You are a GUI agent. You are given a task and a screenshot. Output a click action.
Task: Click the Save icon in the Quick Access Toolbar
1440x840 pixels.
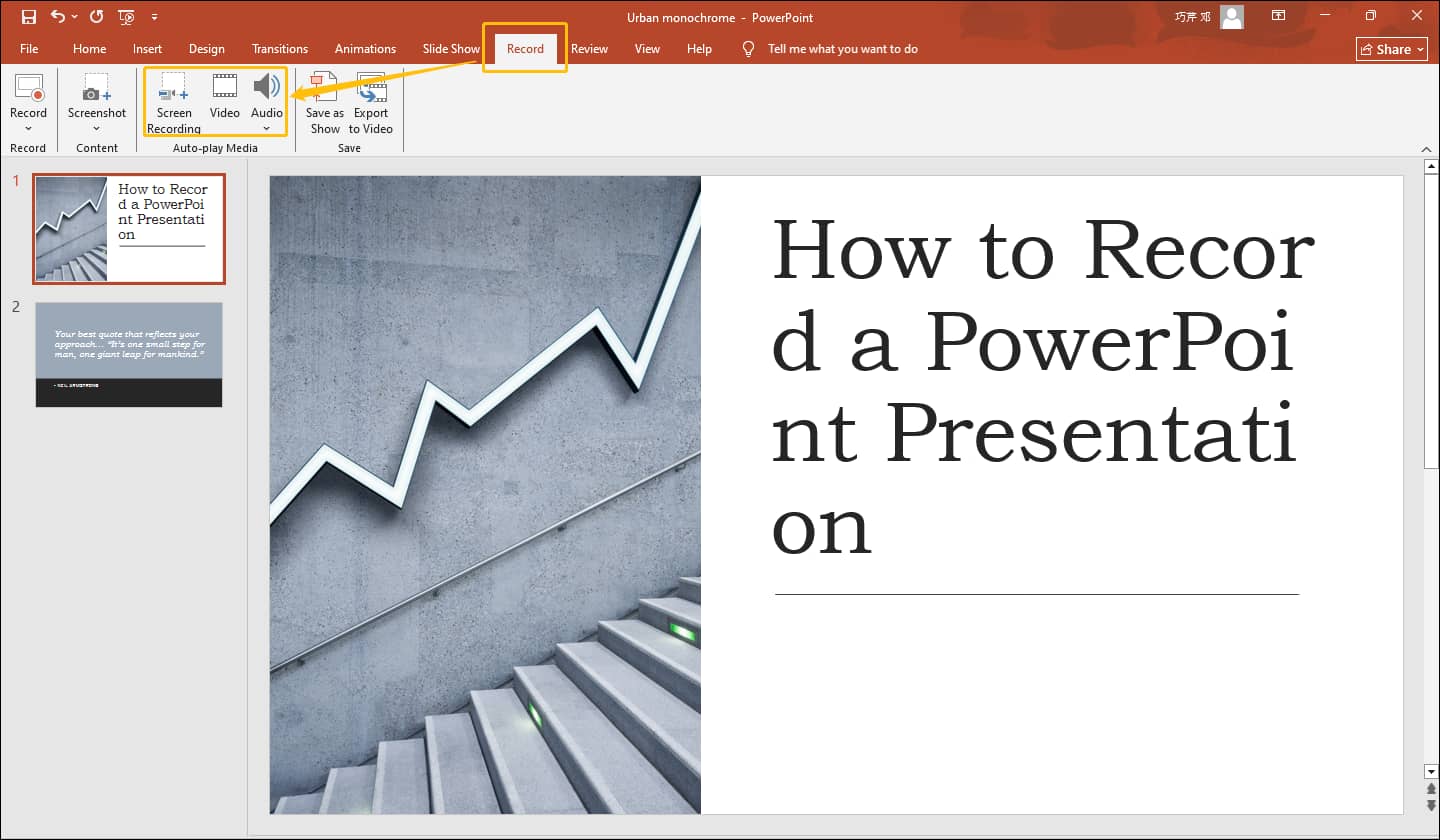(x=28, y=17)
